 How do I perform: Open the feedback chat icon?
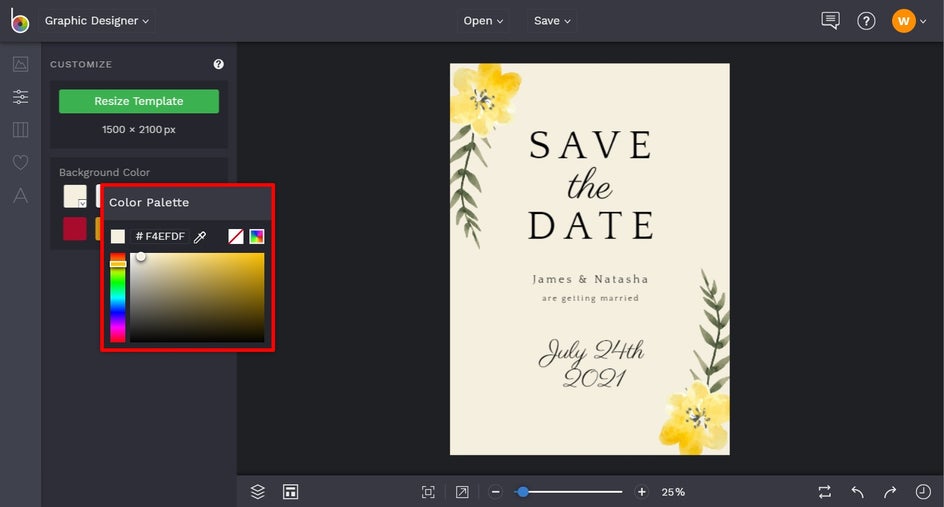[x=830, y=21]
